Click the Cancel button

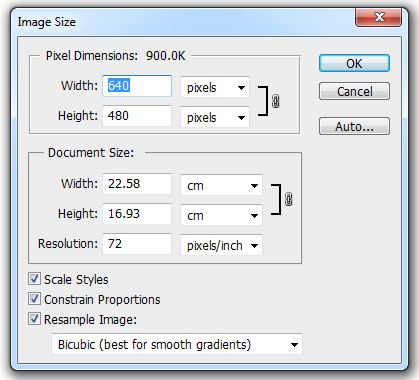pos(354,91)
